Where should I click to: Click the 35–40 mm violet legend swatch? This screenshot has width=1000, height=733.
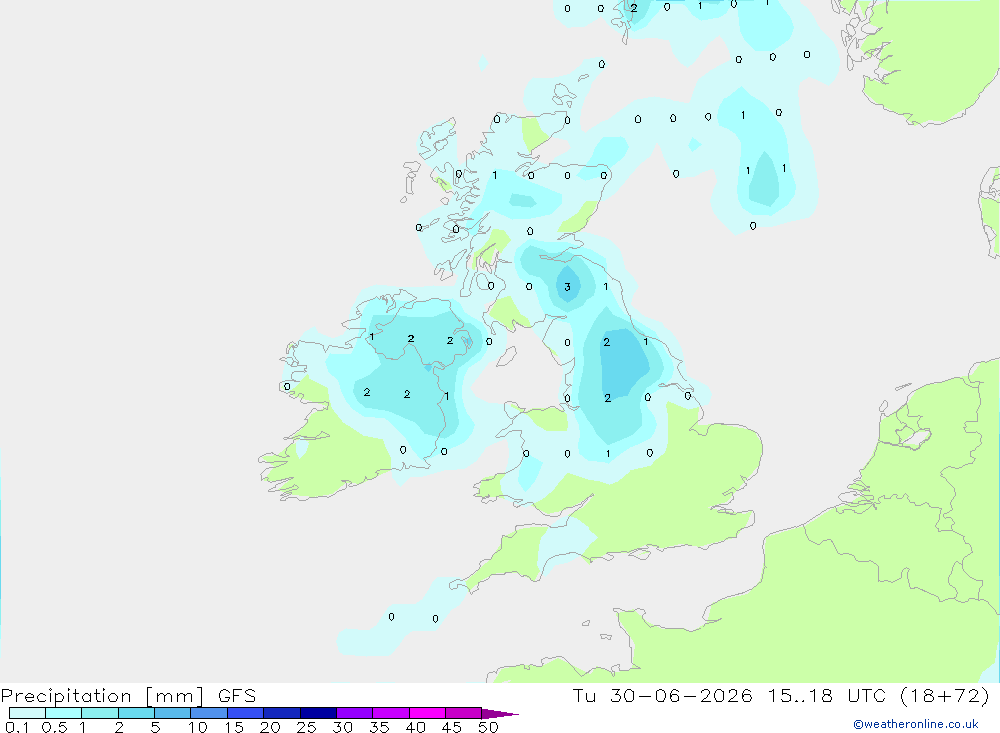coord(390,713)
